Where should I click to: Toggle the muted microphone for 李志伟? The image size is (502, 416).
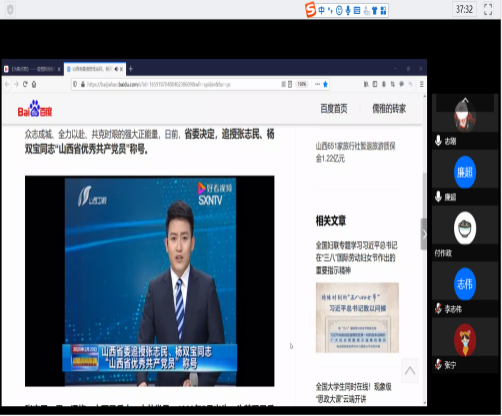[x=439, y=309]
